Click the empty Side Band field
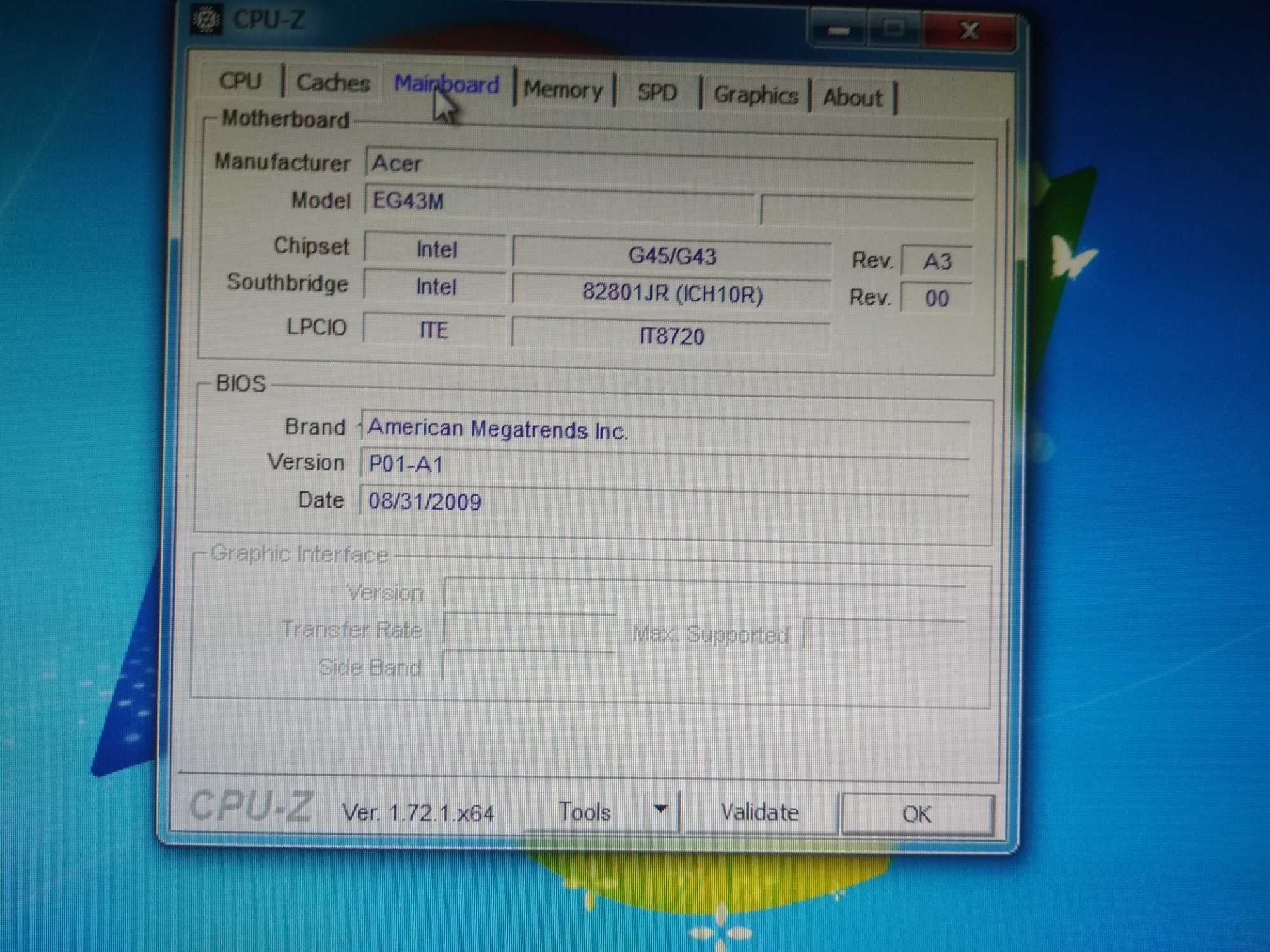Screen dimensions: 1270x952 tap(530, 666)
